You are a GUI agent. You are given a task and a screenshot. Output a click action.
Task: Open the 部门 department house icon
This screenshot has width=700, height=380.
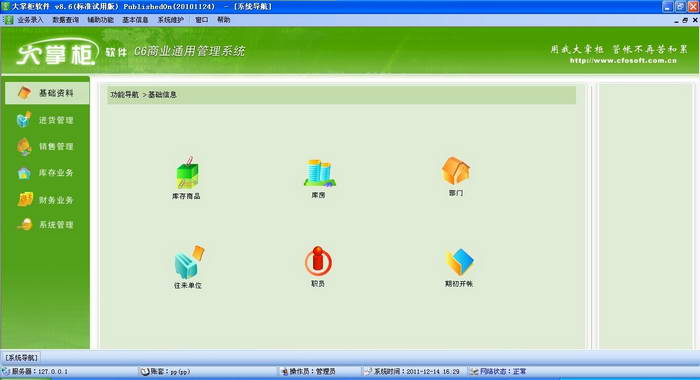pos(456,176)
